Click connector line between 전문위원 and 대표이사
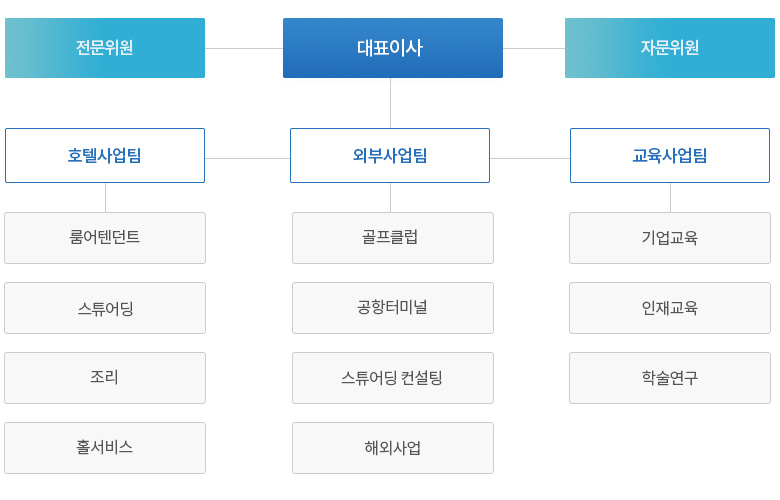Screen dimensions: 780x500 pyautogui.click(x=244, y=49)
